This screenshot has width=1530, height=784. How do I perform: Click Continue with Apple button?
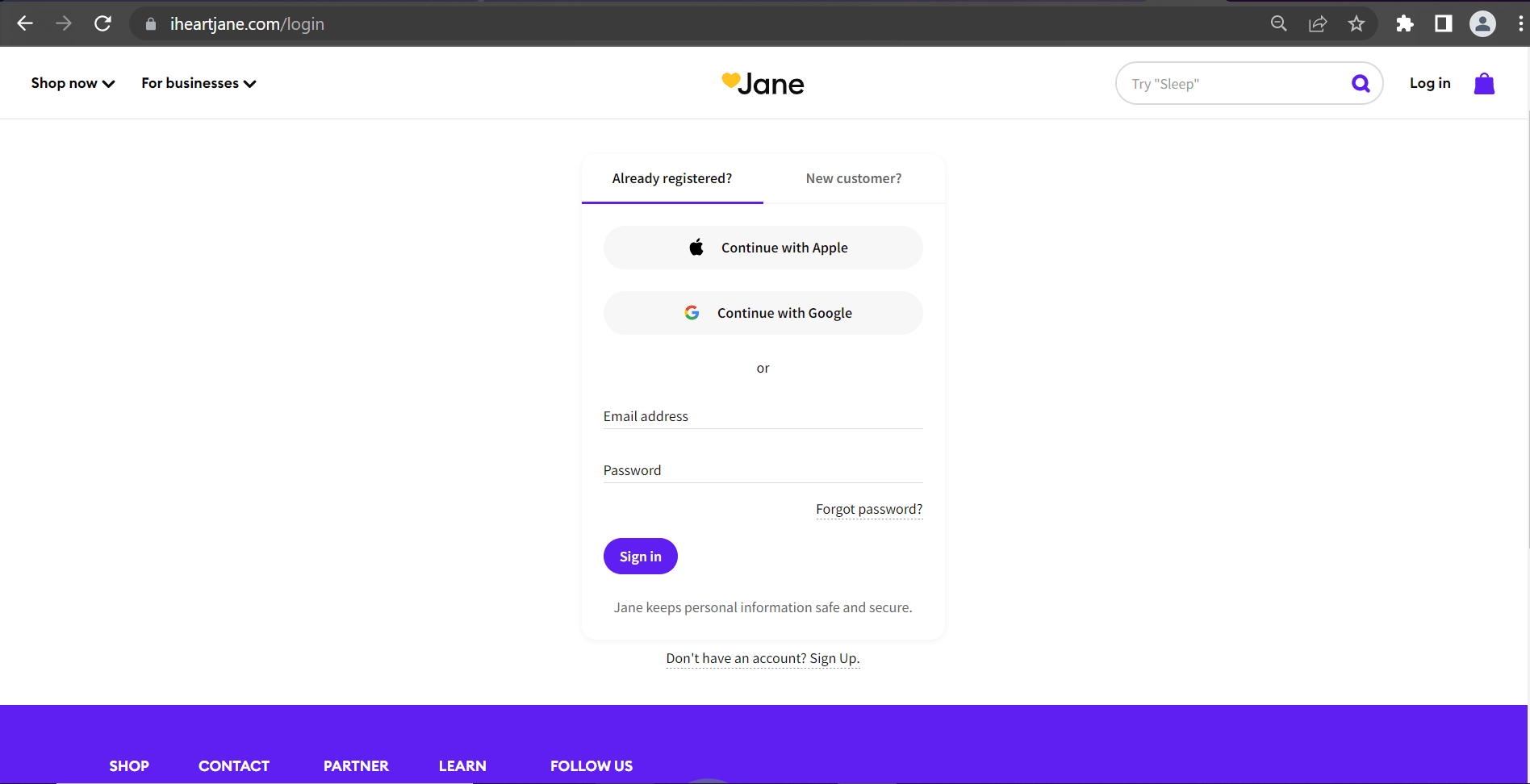(763, 248)
